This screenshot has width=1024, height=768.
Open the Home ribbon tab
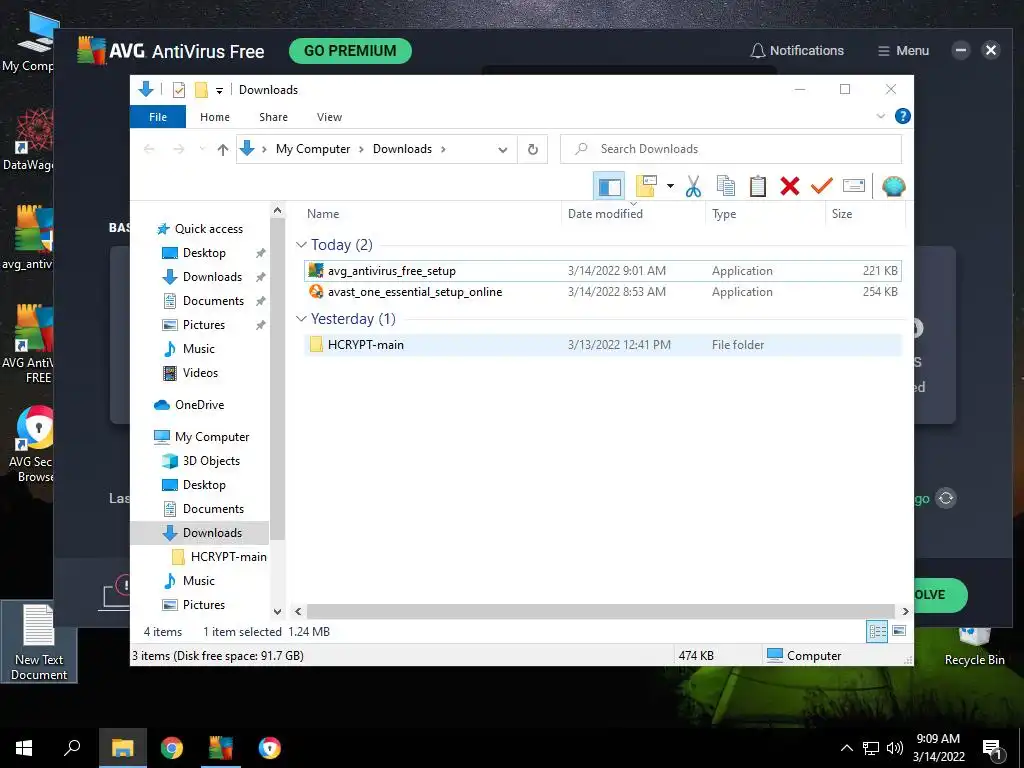point(215,117)
